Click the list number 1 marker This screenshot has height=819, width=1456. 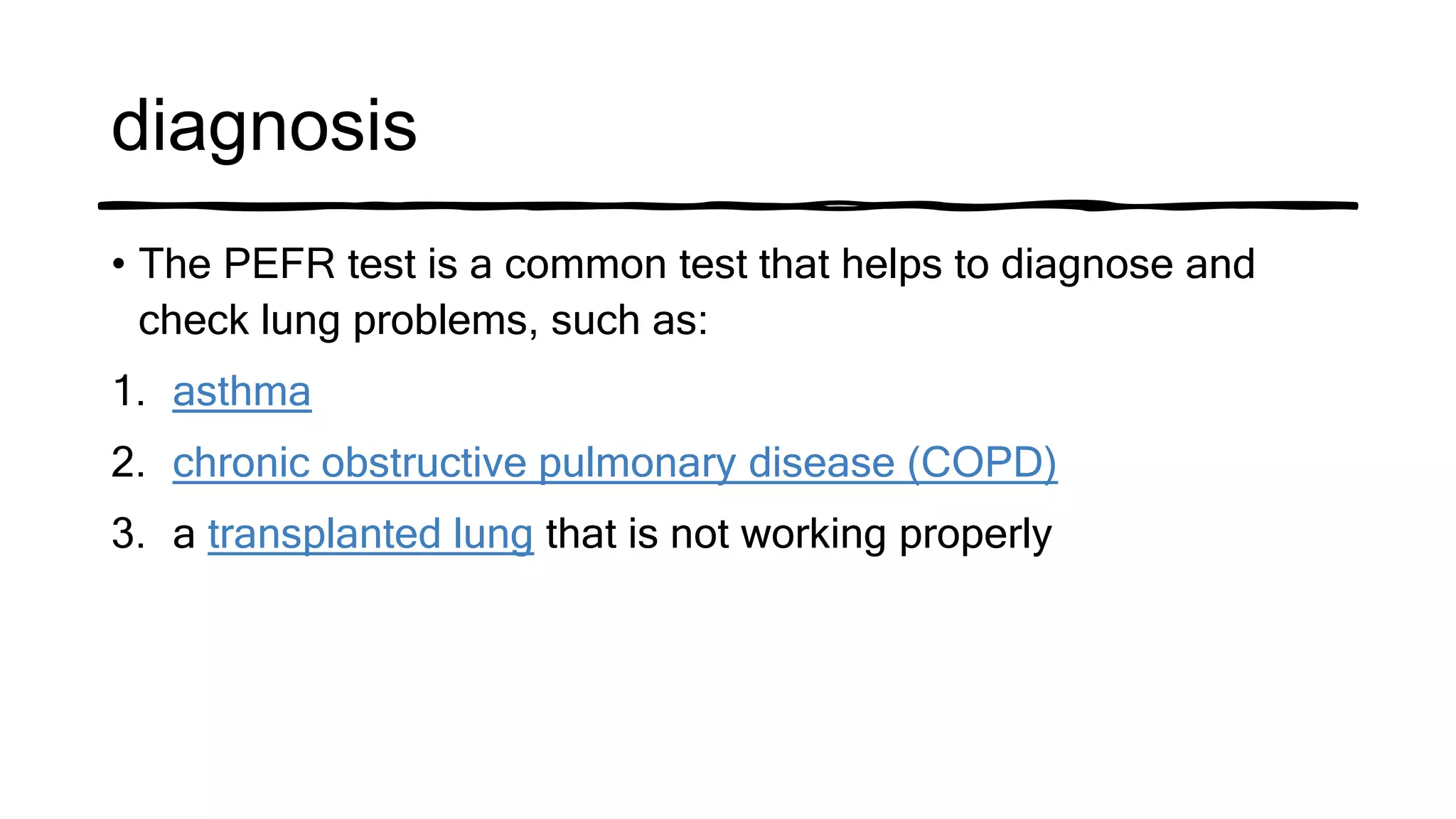point(129,392)
